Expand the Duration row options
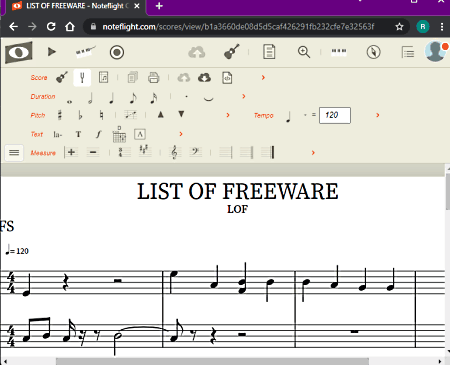The image size is (450, 365). [244, 96]
